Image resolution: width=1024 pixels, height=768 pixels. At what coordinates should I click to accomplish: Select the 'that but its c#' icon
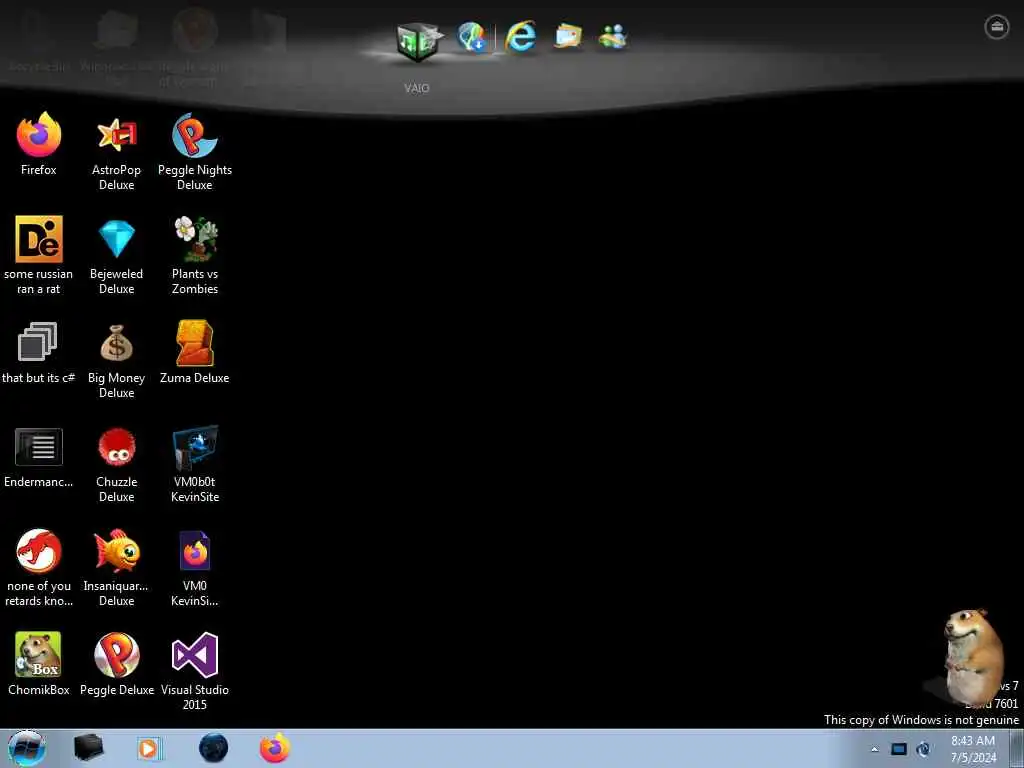coord(39,352)
